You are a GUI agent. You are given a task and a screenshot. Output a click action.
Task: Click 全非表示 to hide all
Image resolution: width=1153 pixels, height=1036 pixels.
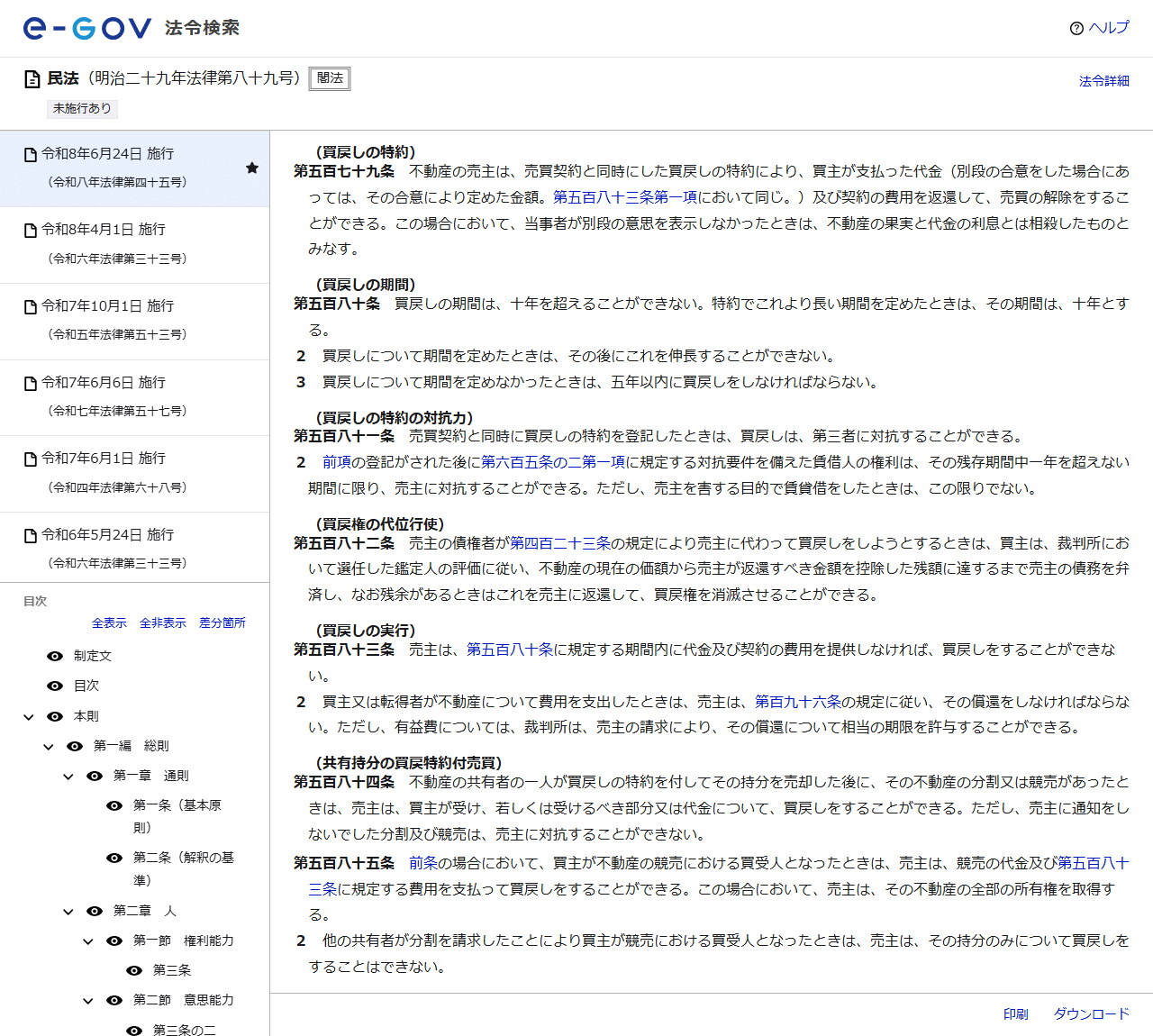[163, 623]
